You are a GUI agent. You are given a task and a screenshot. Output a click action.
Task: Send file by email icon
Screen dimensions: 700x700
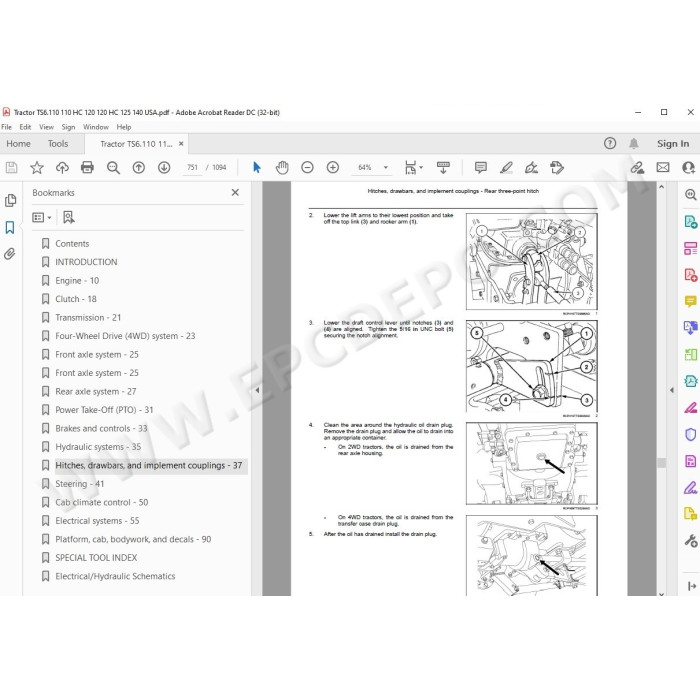point(663,168)
